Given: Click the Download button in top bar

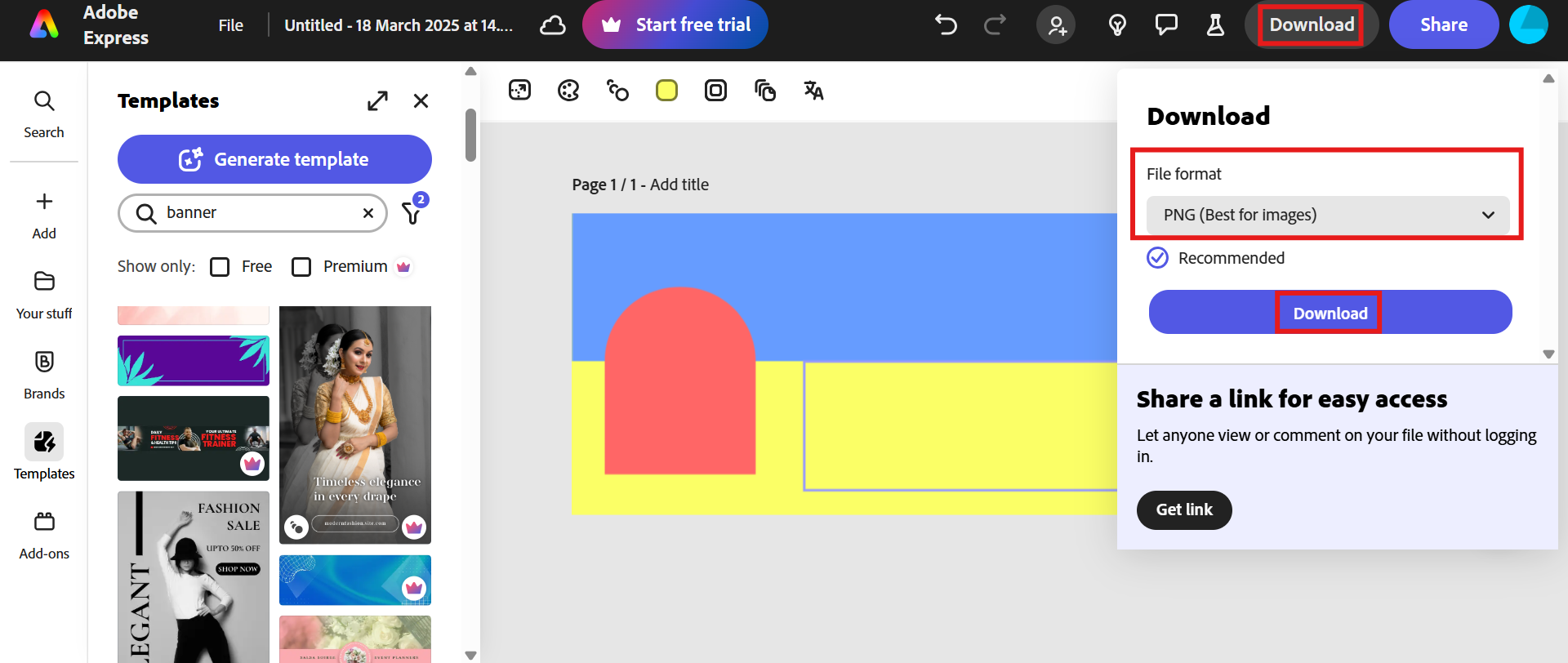Looking at the screenshot, I should point(1312,24).
